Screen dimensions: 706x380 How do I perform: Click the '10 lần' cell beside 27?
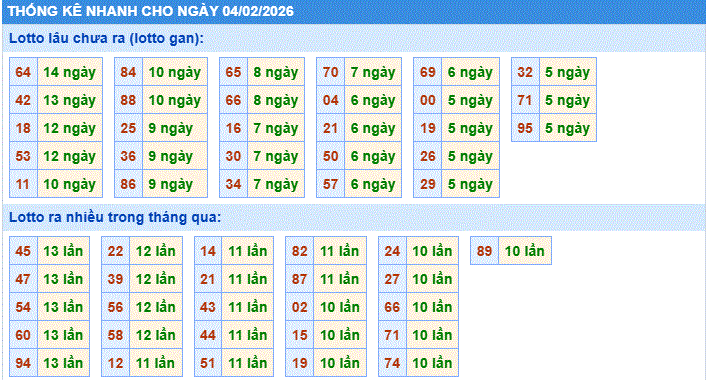(432, 279)
